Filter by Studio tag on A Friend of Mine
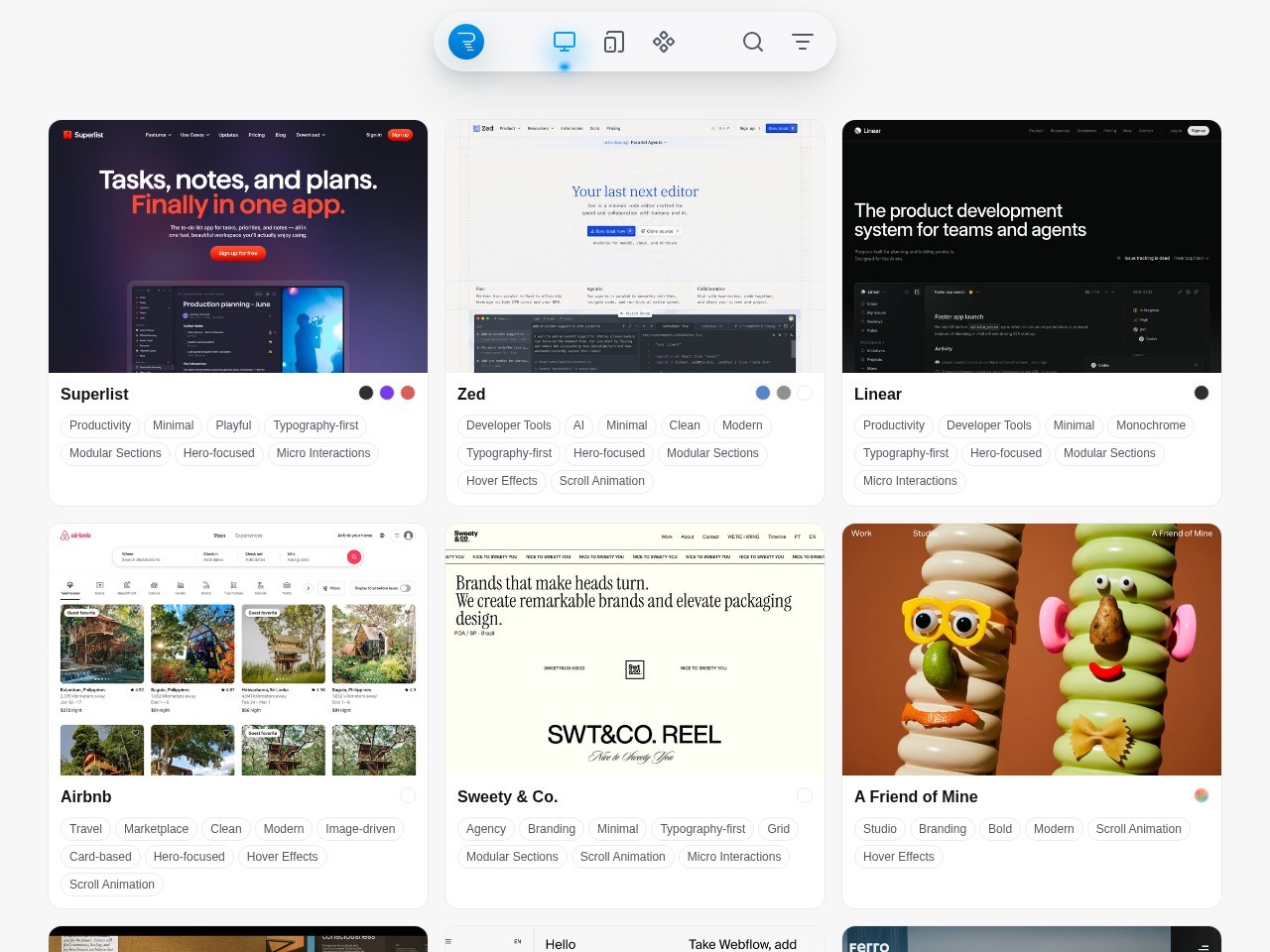Viewport: 1270px width, 952px height. [x=880, y=829]
